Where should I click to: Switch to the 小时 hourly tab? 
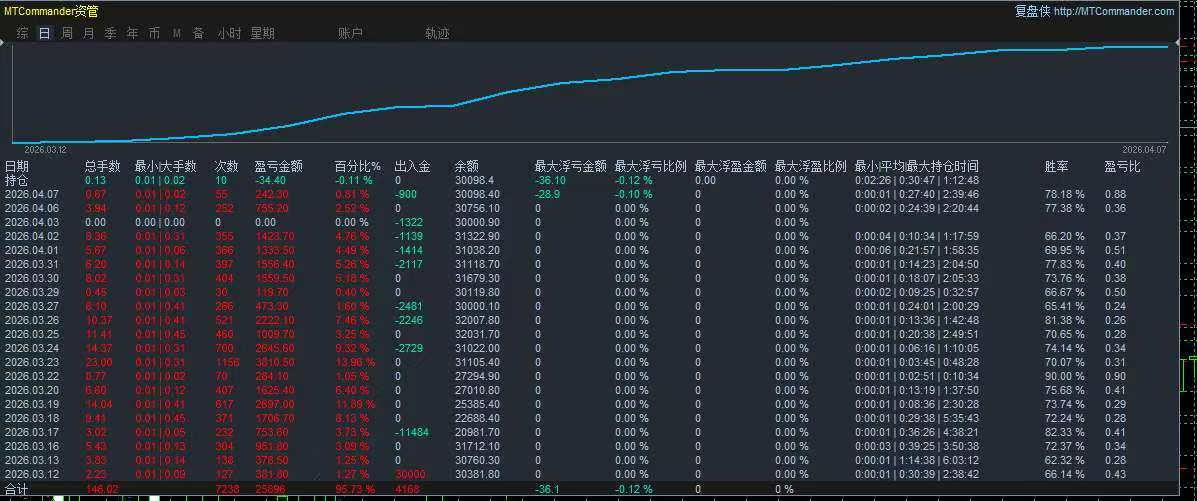point(229,34)
